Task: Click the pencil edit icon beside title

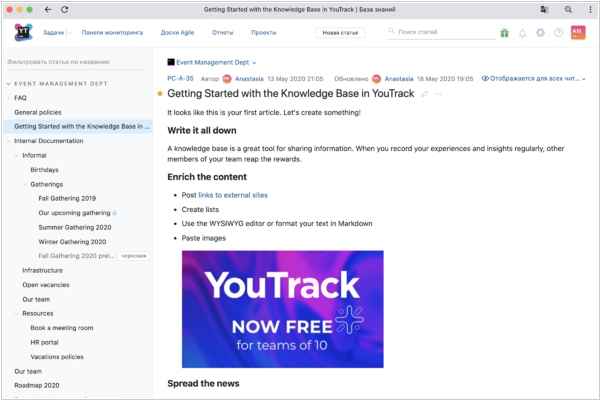Action: tap(424, 94)
